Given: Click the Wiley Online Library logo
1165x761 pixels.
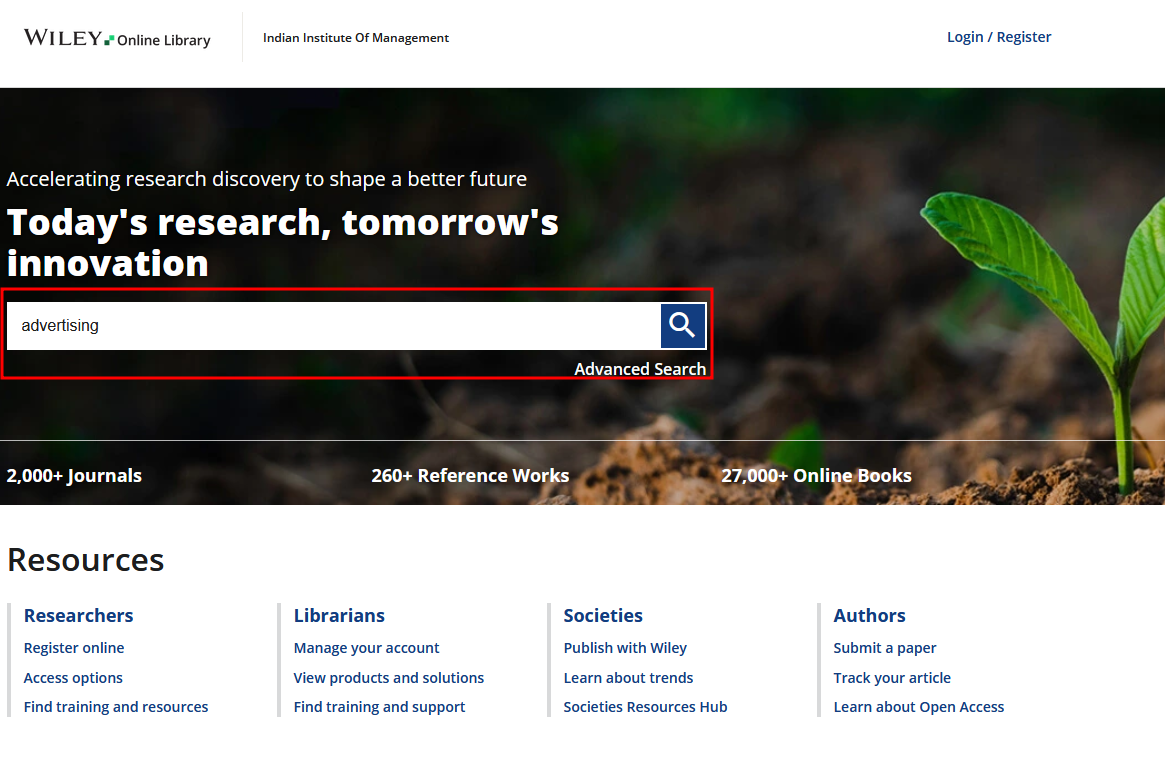Looking at the screenshot, I should point(117,39).
